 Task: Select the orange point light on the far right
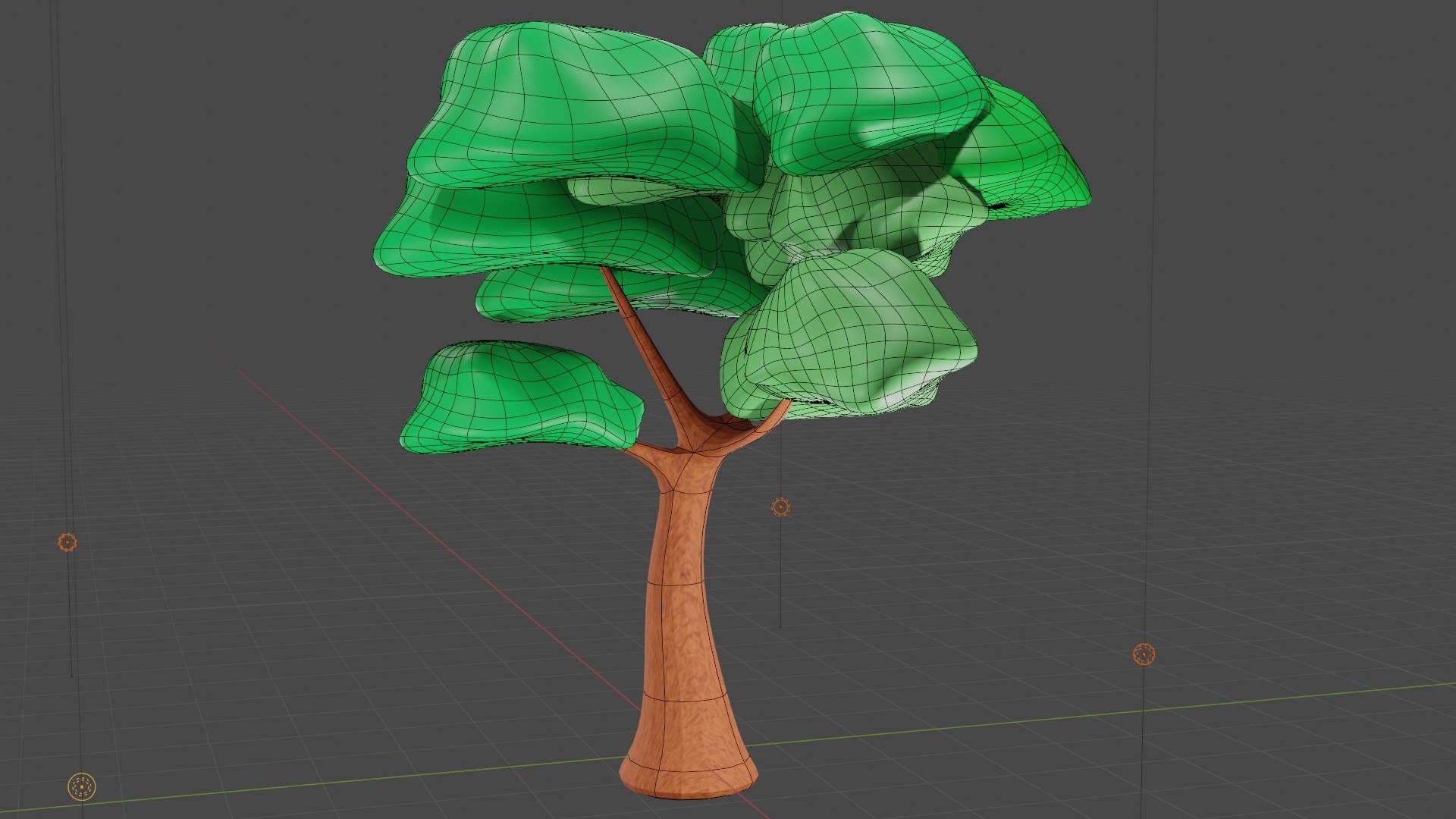(x=1144, y=654)
